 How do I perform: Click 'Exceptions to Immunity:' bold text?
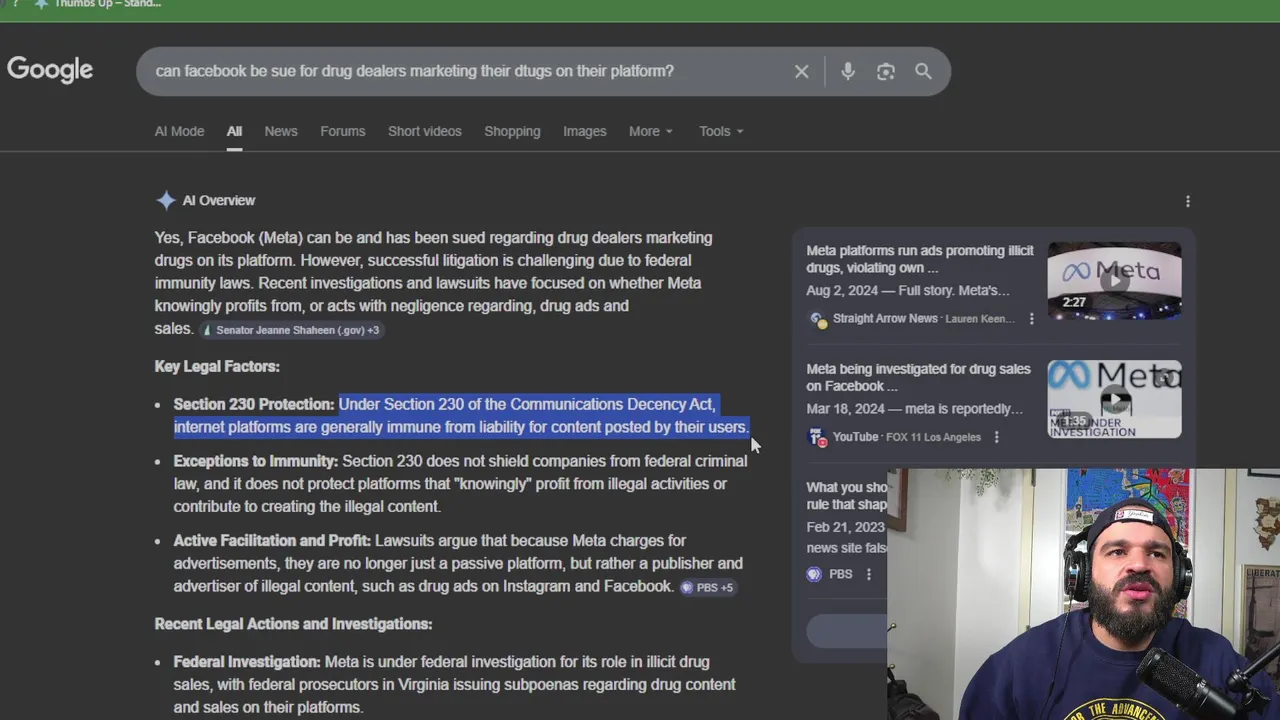[x=256, y=461]
